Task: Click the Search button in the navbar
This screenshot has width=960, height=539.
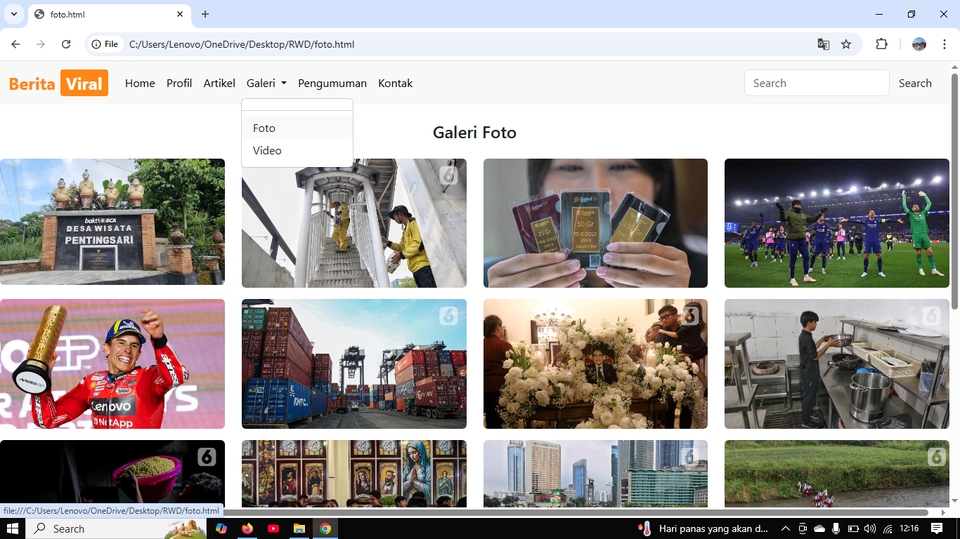Action: [914, 83]
